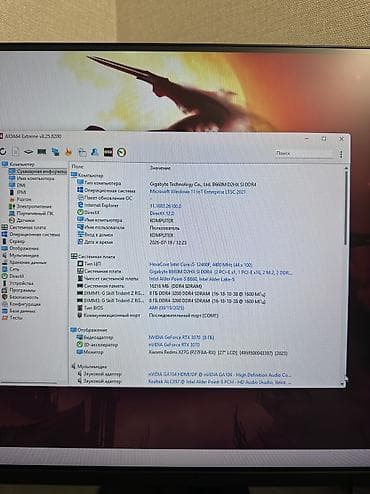Image resolution: width=370 pixels, height=494 pixels.
Task: Open the memory module benchmark icon
Action: 42,152
